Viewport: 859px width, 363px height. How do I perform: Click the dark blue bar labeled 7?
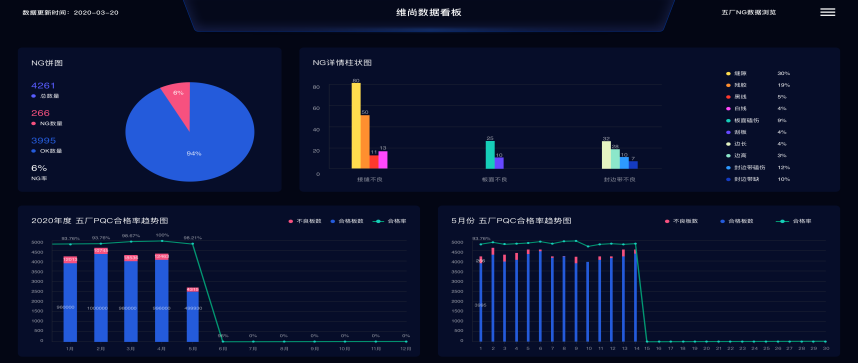click(x=633, y=165)
